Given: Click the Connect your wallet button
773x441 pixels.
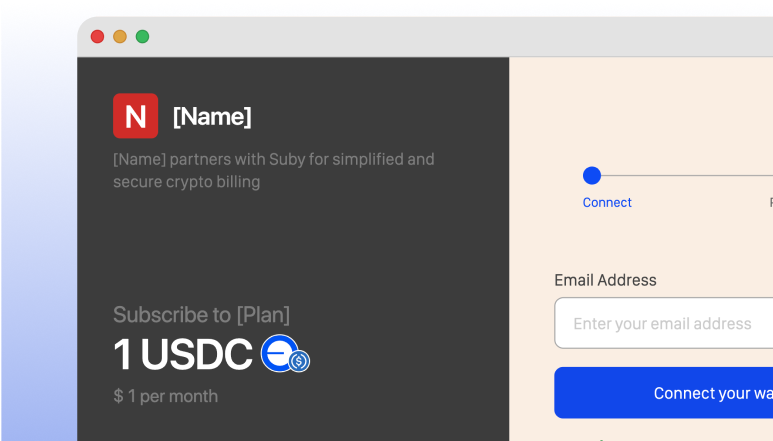Looking at the screenshot, I should [664, 393].
